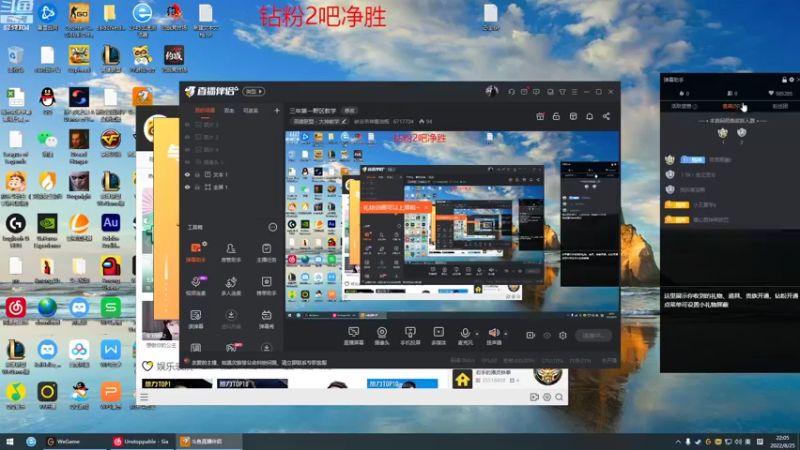This screenshot has width=800, height=450.
Task: Add a 摄像头 camera source
Action: click(382, 336)
